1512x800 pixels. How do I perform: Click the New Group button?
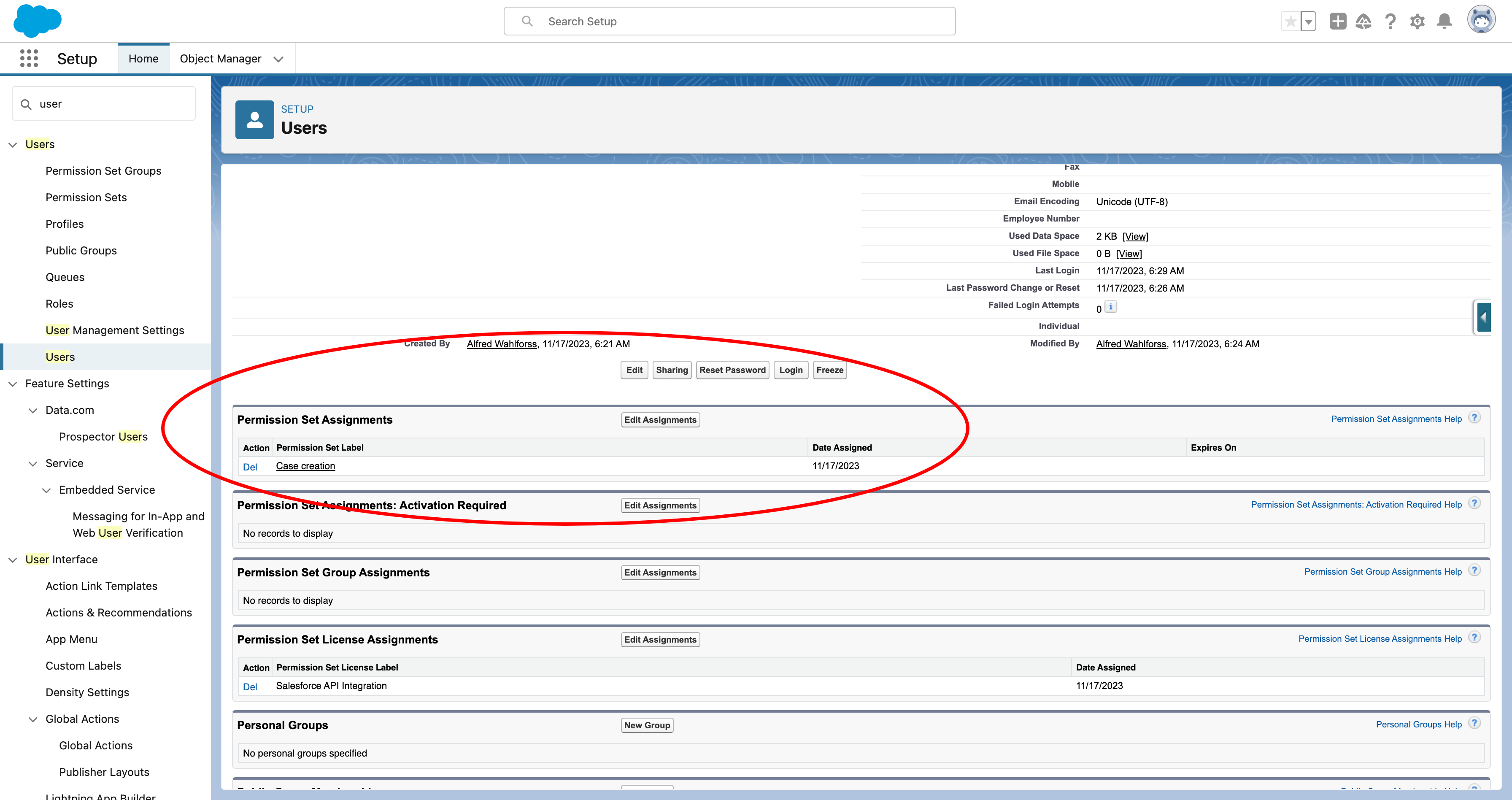648,725
